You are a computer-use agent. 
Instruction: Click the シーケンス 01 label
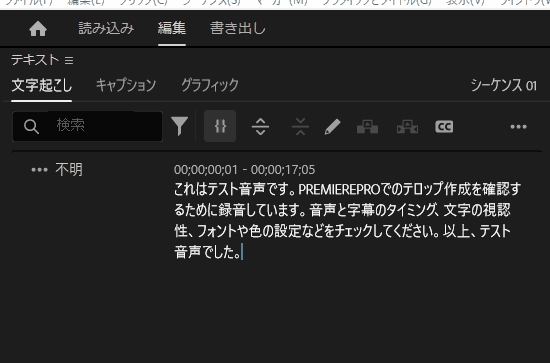tap(504, 85)
